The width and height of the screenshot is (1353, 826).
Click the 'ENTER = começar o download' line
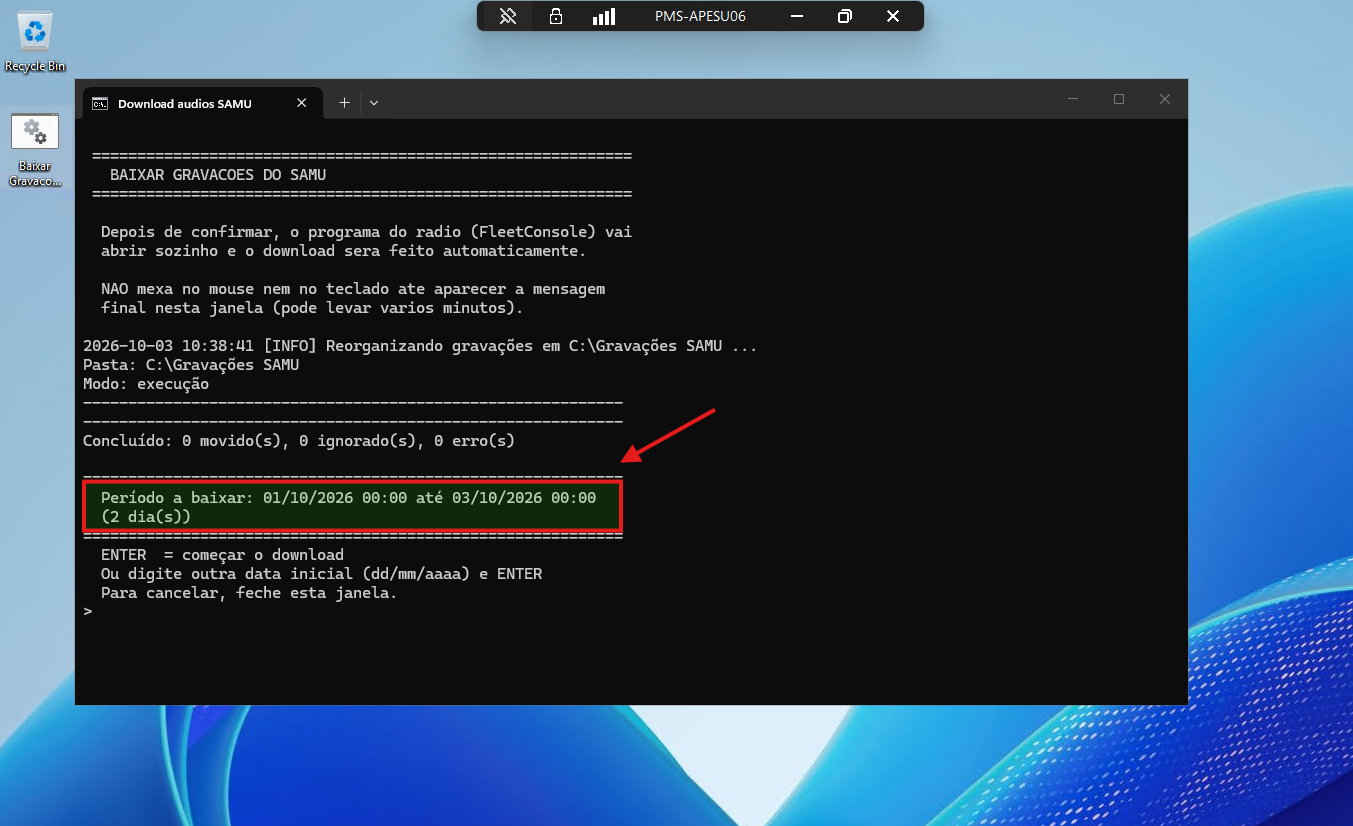(x=222, y=554)
